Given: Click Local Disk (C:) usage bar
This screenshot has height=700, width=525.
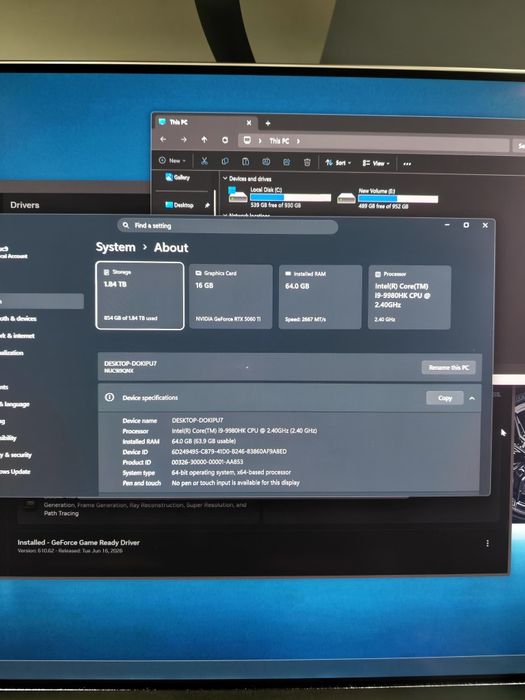Looking at the screenshot, I should (291, 197).
